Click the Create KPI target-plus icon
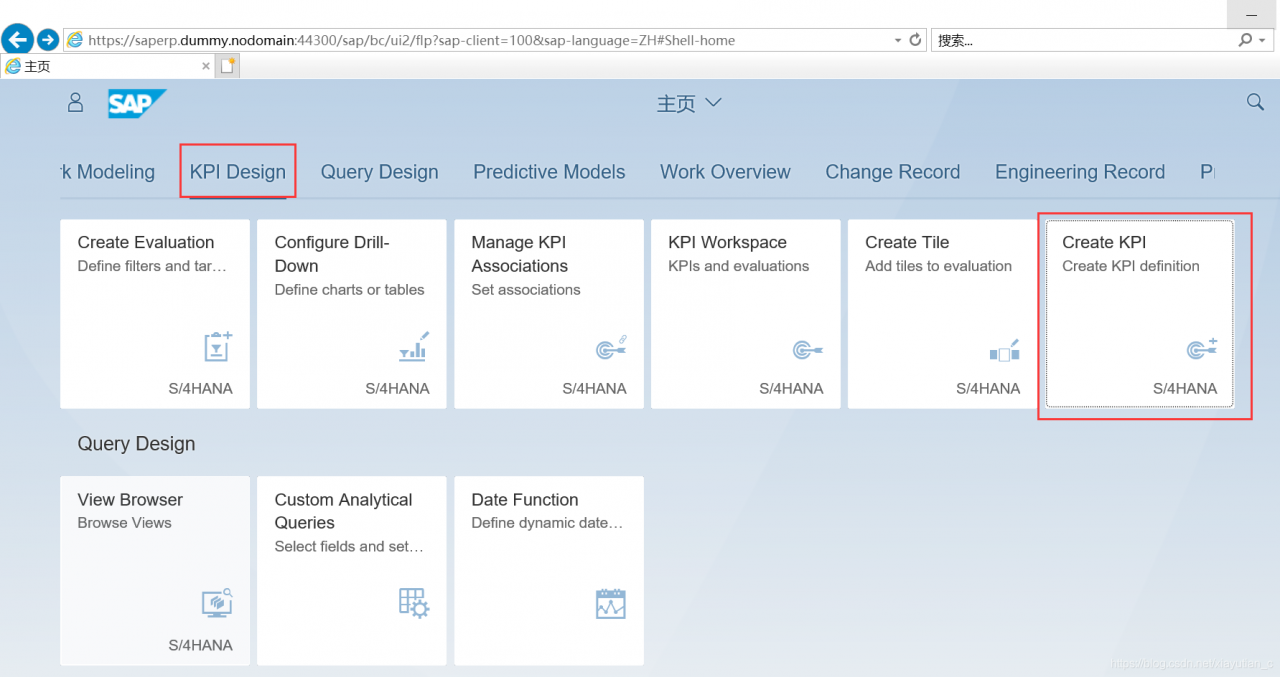 (x=1202, y=348)
